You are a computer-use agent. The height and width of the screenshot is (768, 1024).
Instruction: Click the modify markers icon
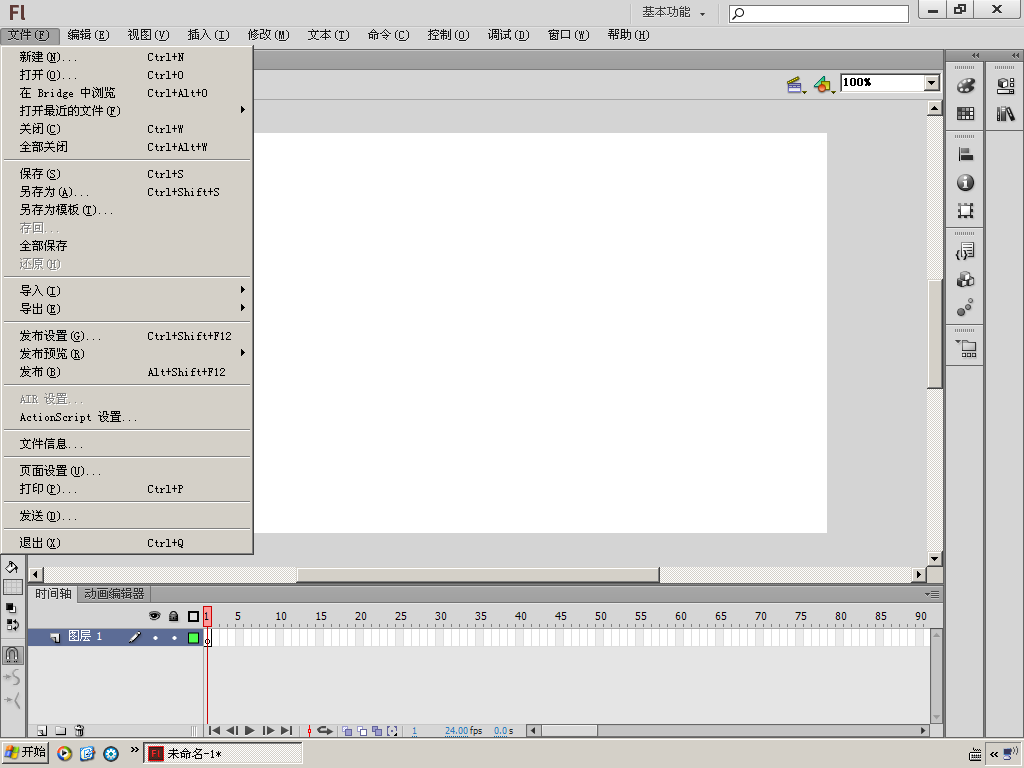pyautogui.click(x=392, y=731)
